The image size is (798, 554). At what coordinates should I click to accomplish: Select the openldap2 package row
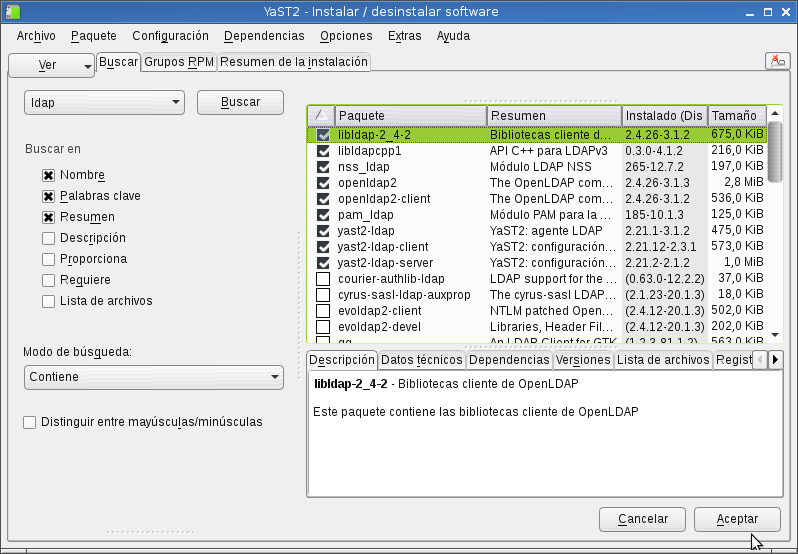tap(536, 183)
